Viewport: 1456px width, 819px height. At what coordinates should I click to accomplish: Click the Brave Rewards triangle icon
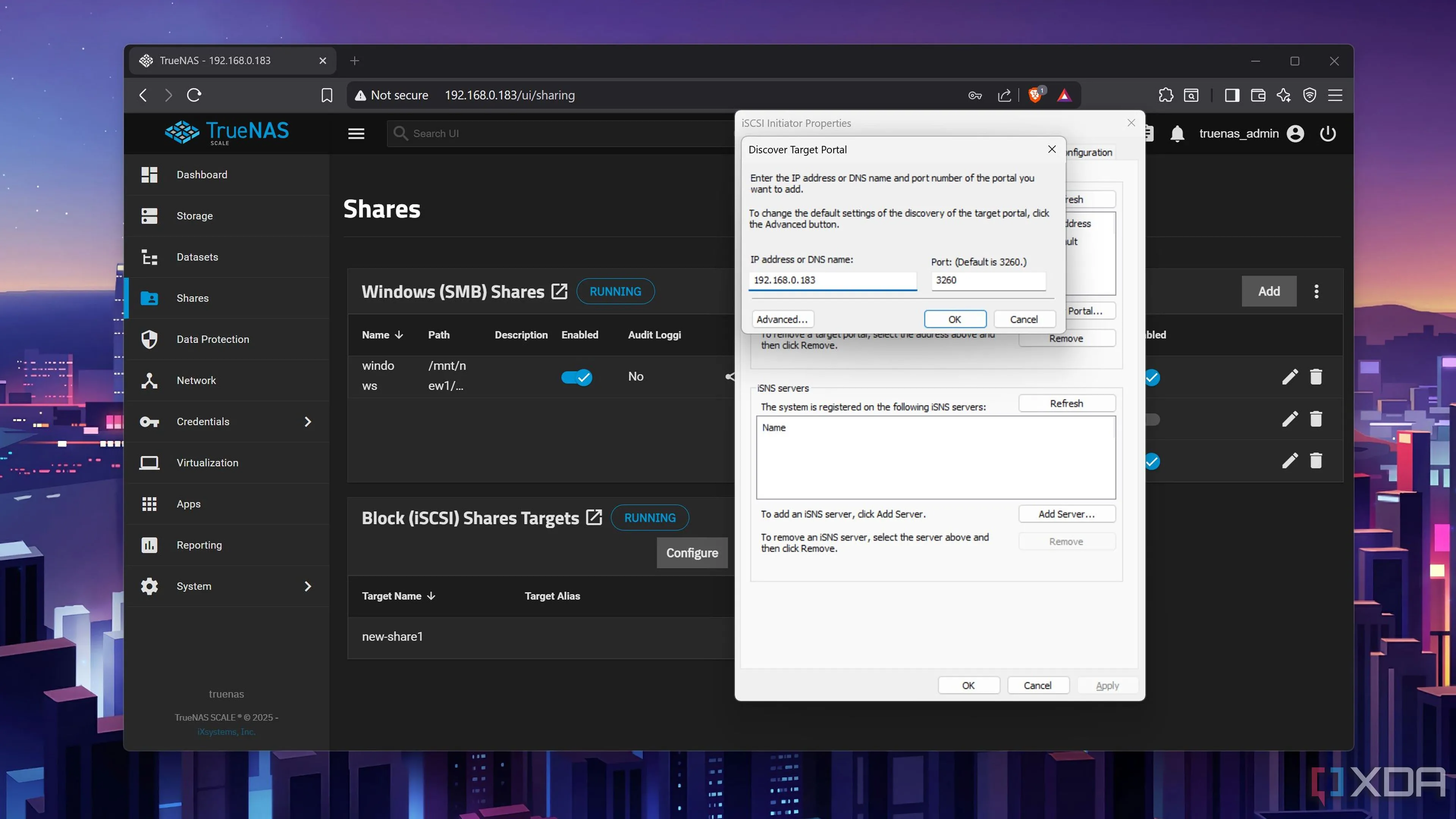pyautogui.click(x=1064, y=95)
